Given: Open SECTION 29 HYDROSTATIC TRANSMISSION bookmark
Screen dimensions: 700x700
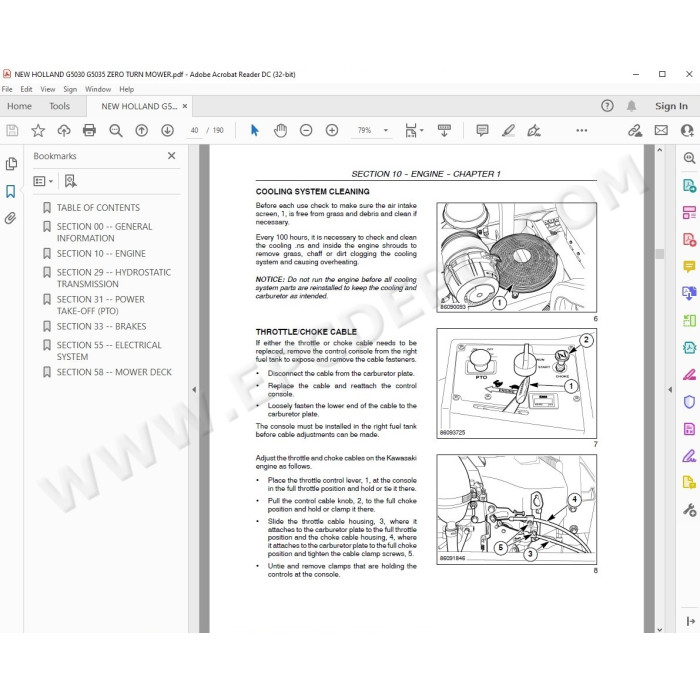Looking at the screenshot, I should click(x=113, y=278).
